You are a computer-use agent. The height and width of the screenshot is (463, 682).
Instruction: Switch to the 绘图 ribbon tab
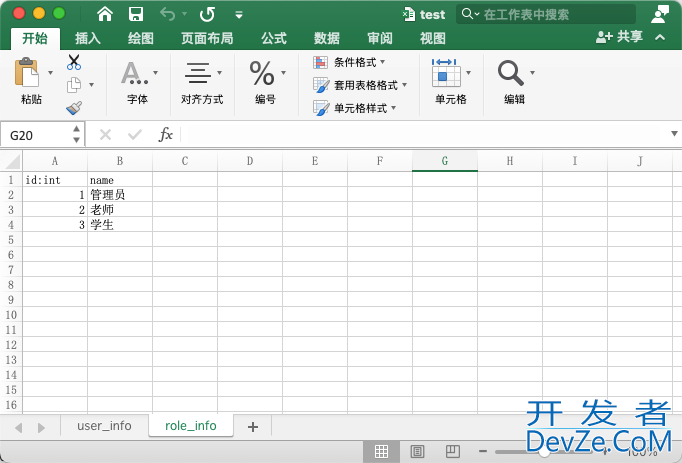pos(140,38)
